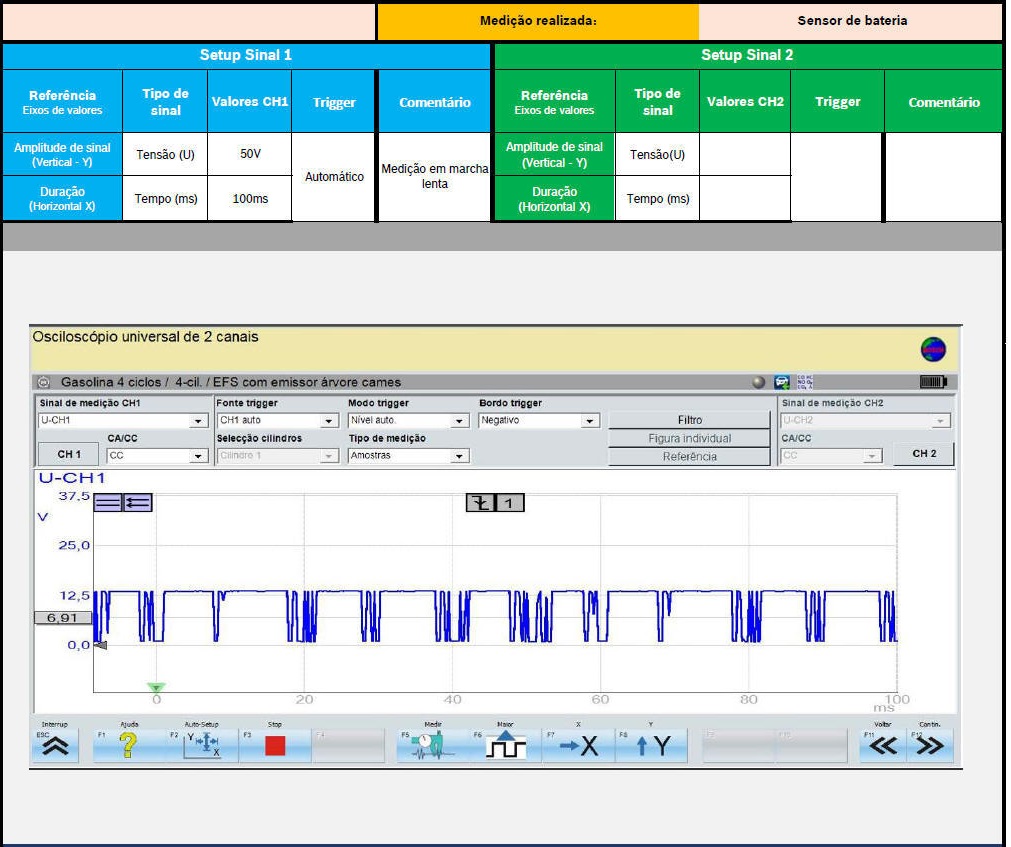
Task: Select the Maior waveform enlarge icon
Action: [x=505, y=745]
